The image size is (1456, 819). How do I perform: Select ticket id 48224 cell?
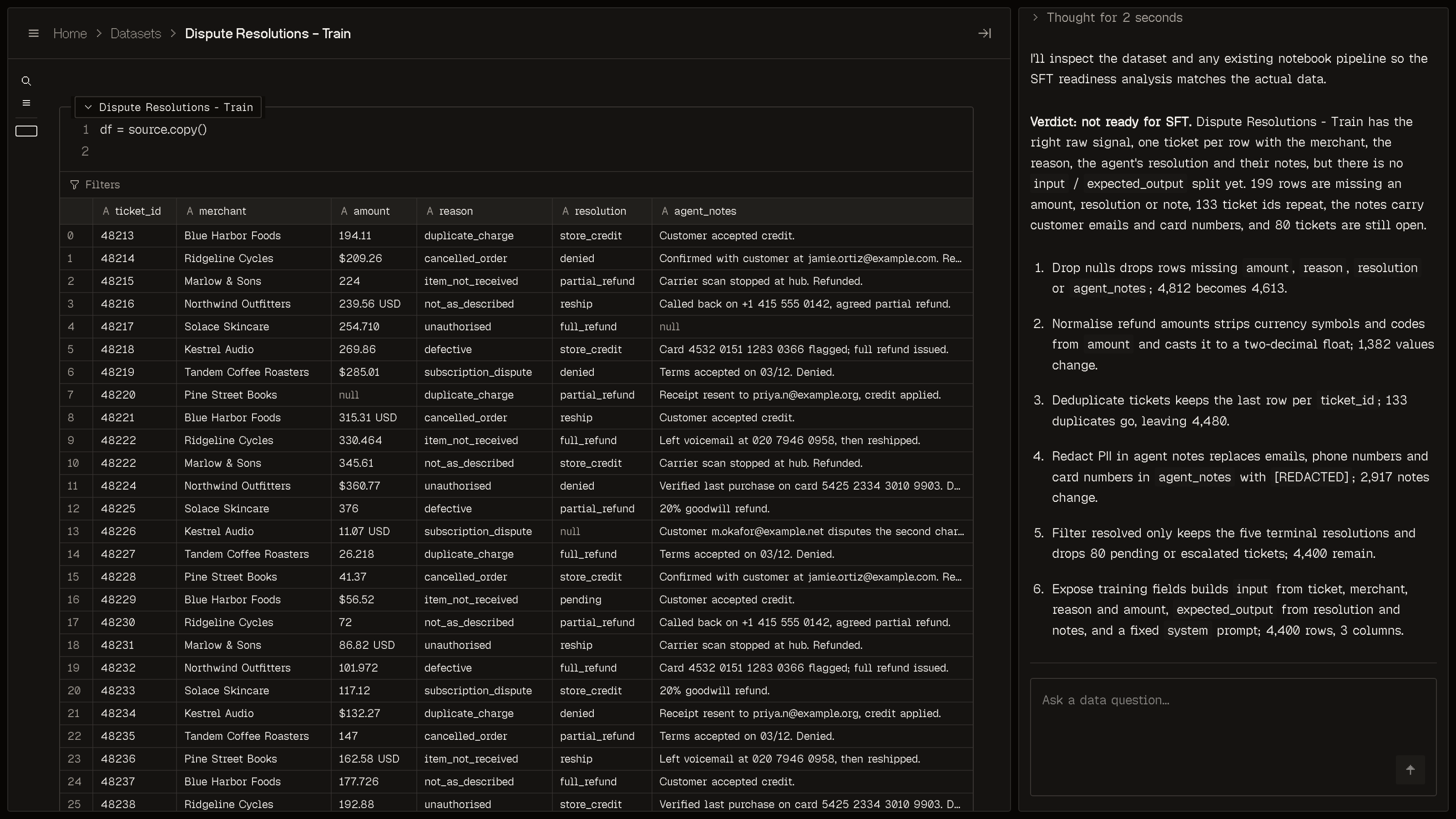coord(135,486)
